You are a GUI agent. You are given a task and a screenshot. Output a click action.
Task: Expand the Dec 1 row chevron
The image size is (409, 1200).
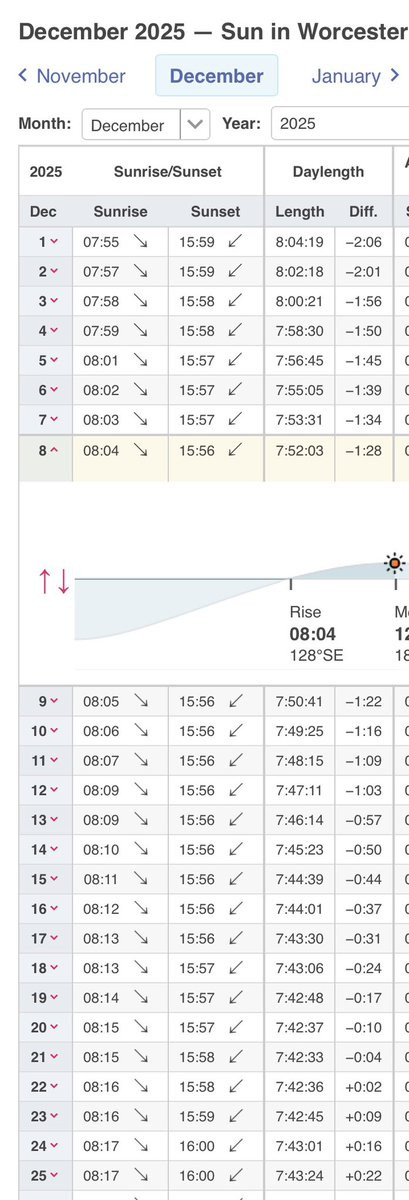(x=48, y=241)
